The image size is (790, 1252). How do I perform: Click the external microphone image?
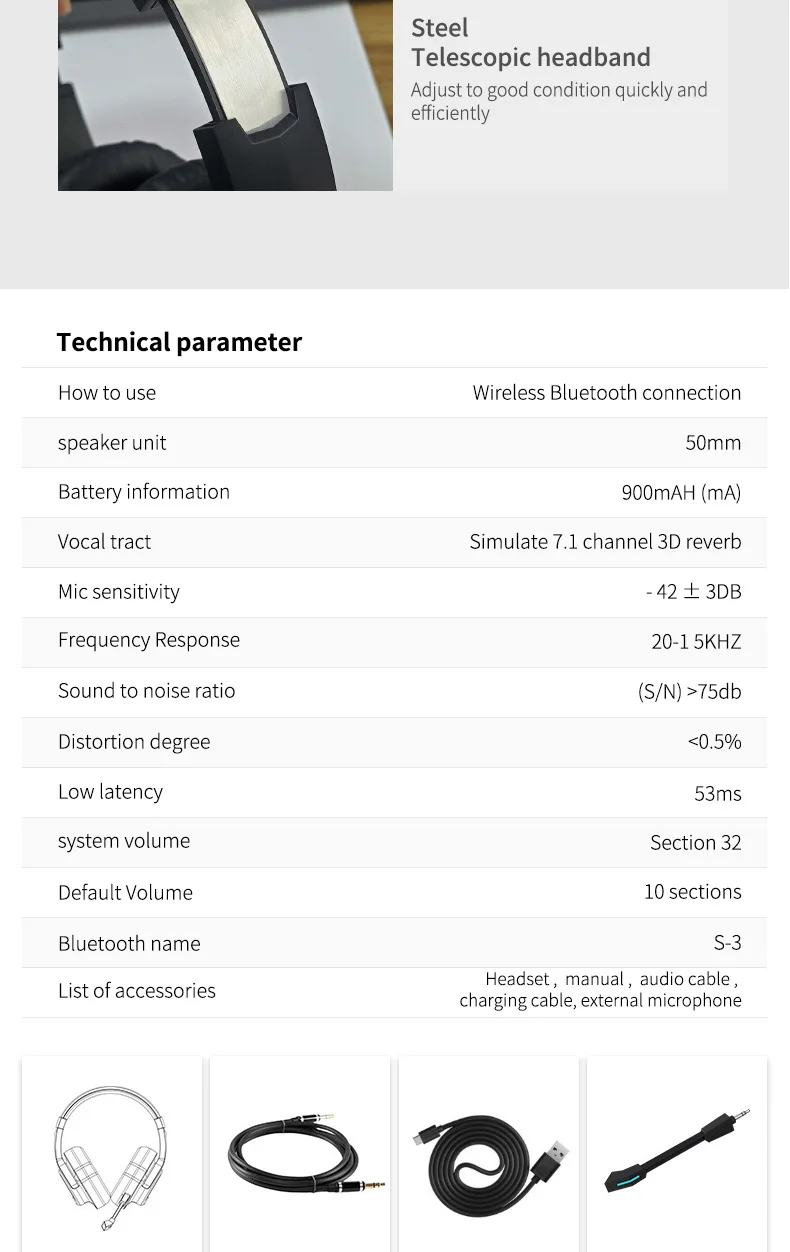pos(677,1150)
